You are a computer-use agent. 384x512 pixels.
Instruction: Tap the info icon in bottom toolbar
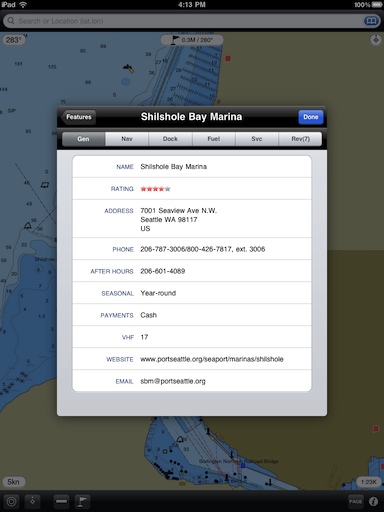click(373, 501)
